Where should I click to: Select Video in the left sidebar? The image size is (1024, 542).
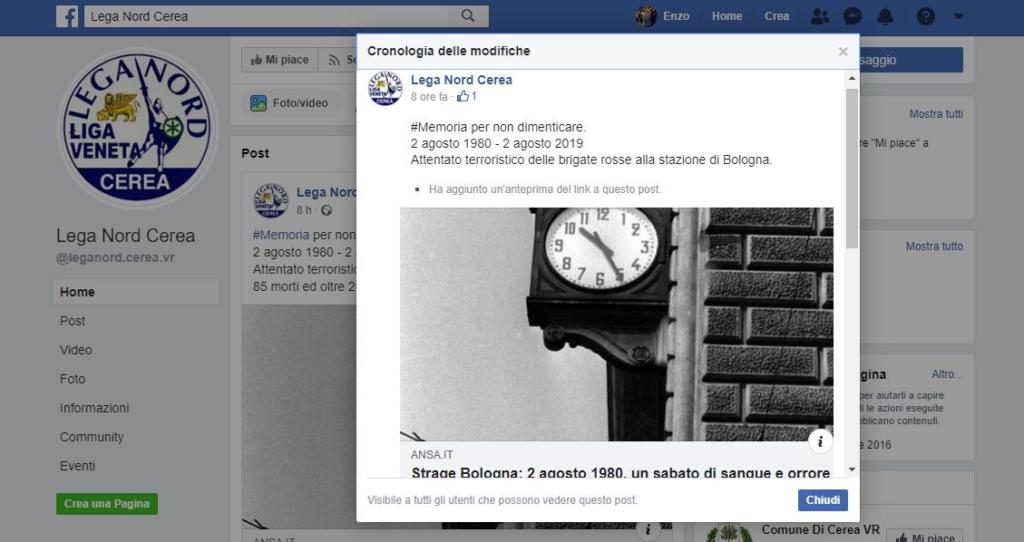tap(76, 350)
